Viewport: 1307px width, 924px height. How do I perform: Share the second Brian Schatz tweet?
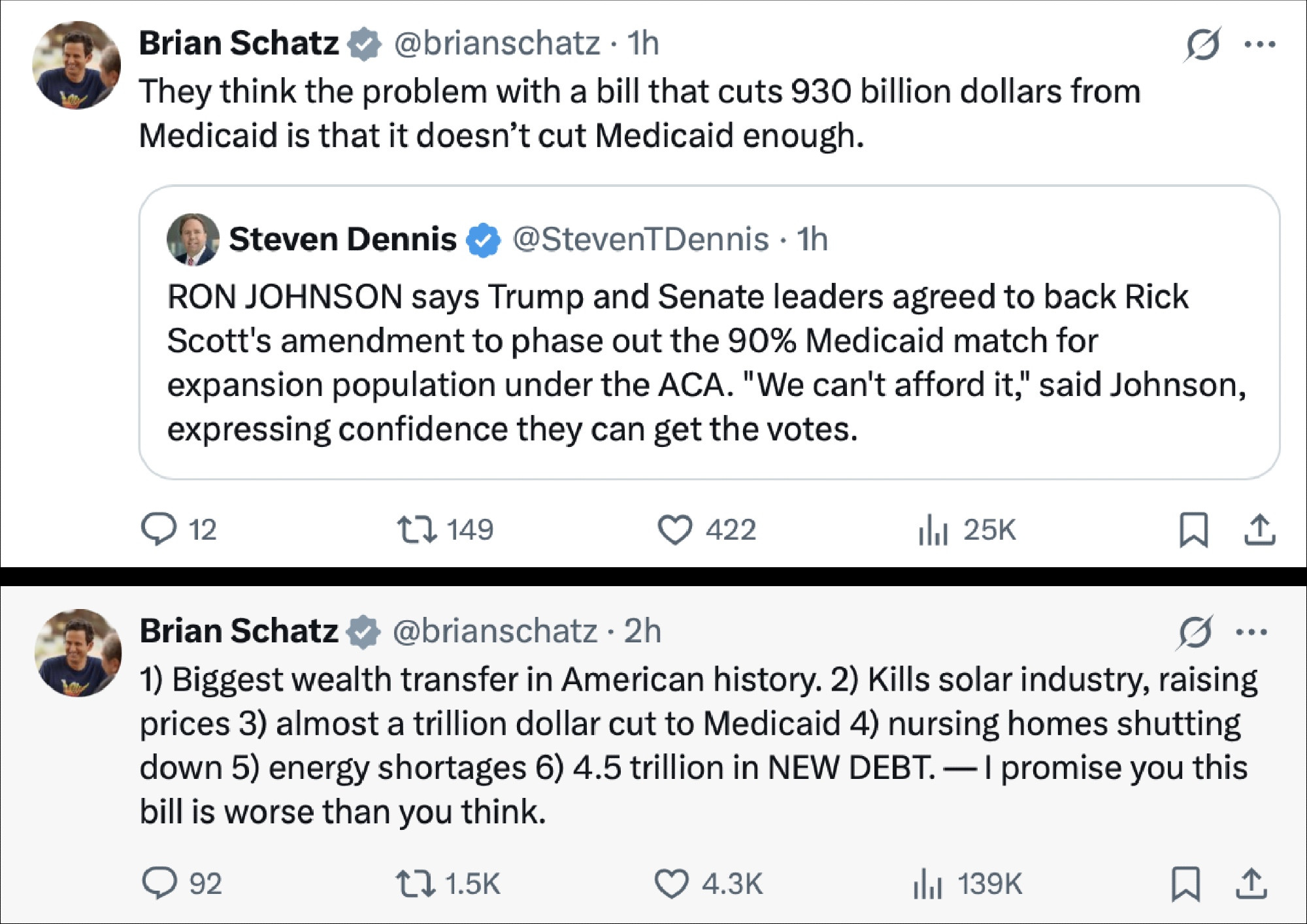click(x=1251, y=883)
